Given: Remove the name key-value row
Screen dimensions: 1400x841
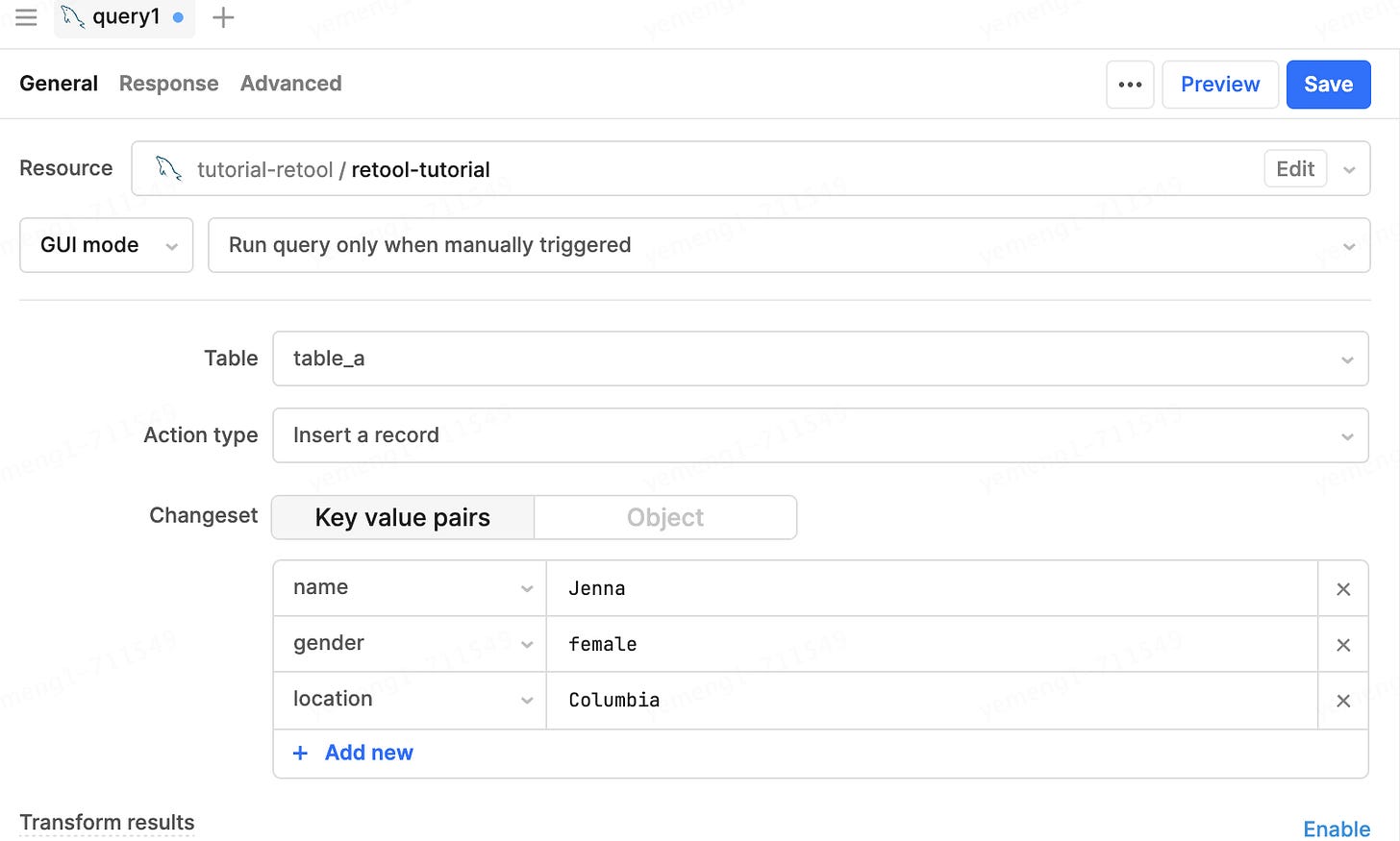Looking at the screenshot, I should (x=1343, y=589).
